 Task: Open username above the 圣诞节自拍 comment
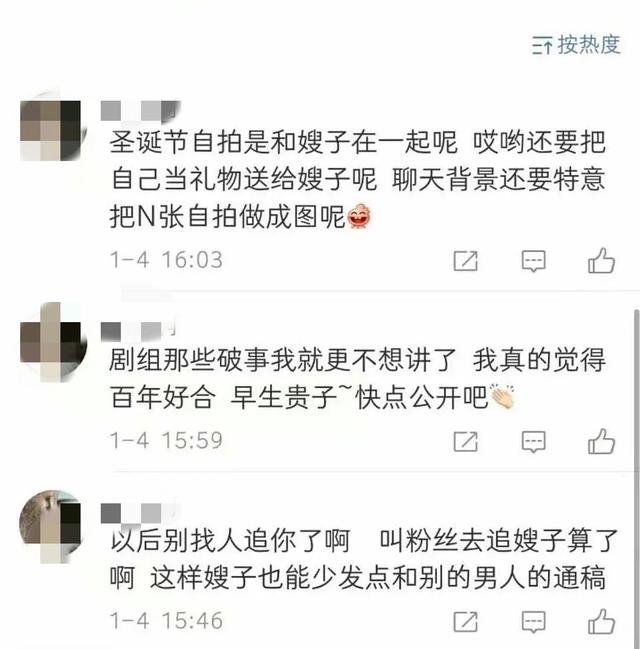coord(140,111)
